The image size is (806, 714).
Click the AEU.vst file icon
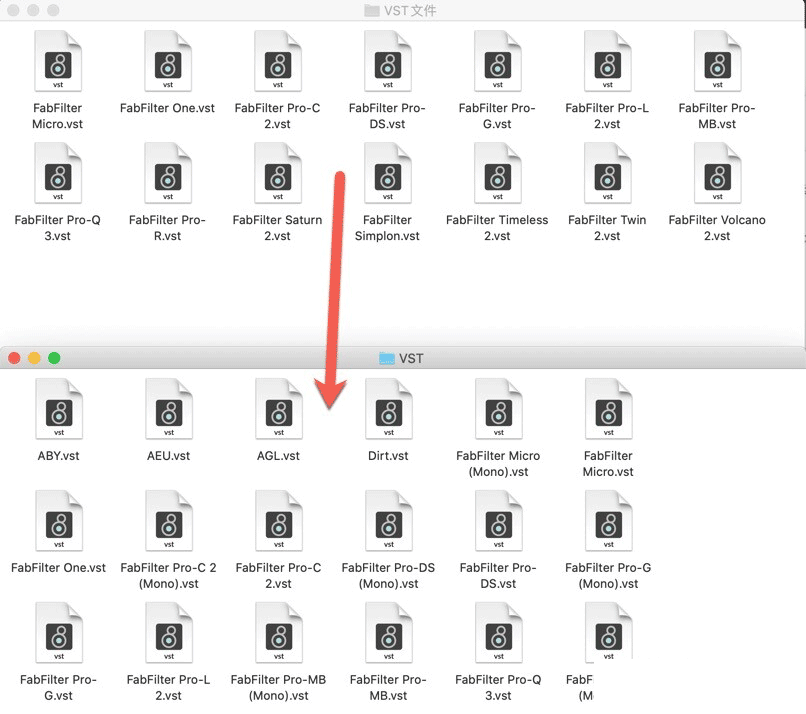pos(169,409)
